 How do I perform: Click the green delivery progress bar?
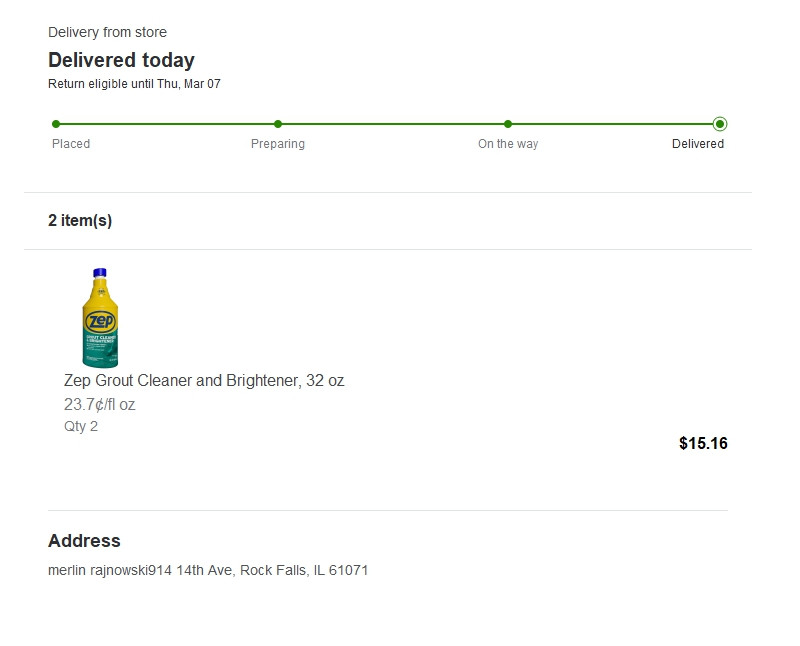tap(390, 124)
